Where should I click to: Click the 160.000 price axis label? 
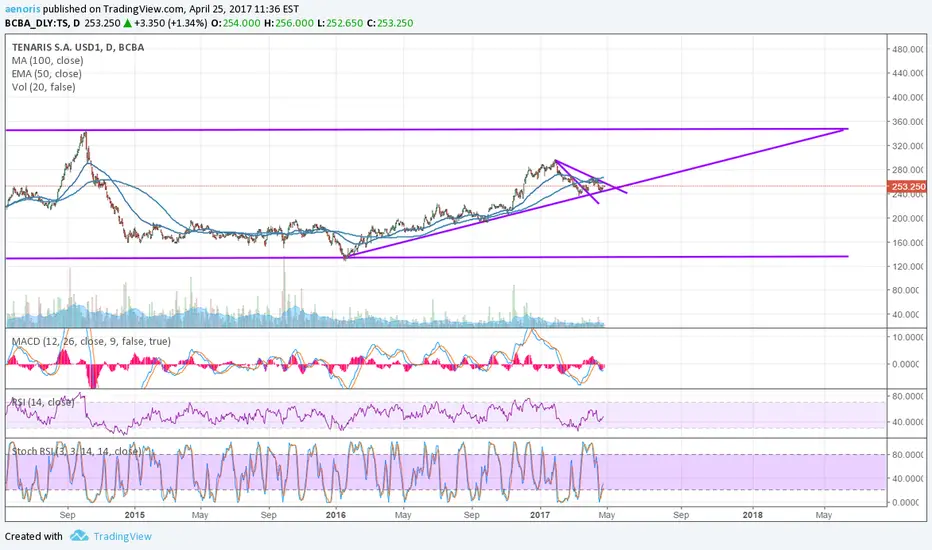click(908, 243)
